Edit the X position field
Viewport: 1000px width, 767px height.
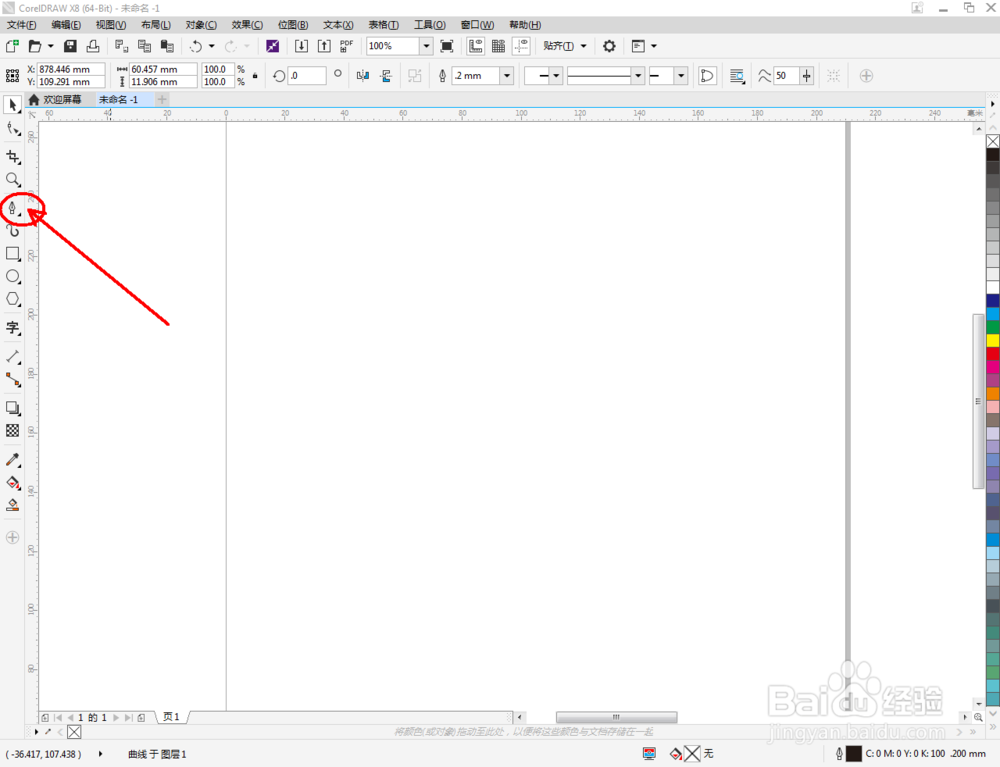(71, 69)
